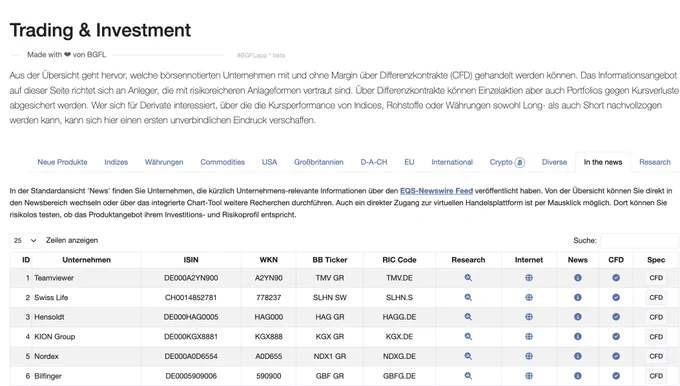Image resolution: width=680 pixels, height=386 pixels.
Task: Show news info icon for Hensoldt
Action: click(x=578, y=317)
